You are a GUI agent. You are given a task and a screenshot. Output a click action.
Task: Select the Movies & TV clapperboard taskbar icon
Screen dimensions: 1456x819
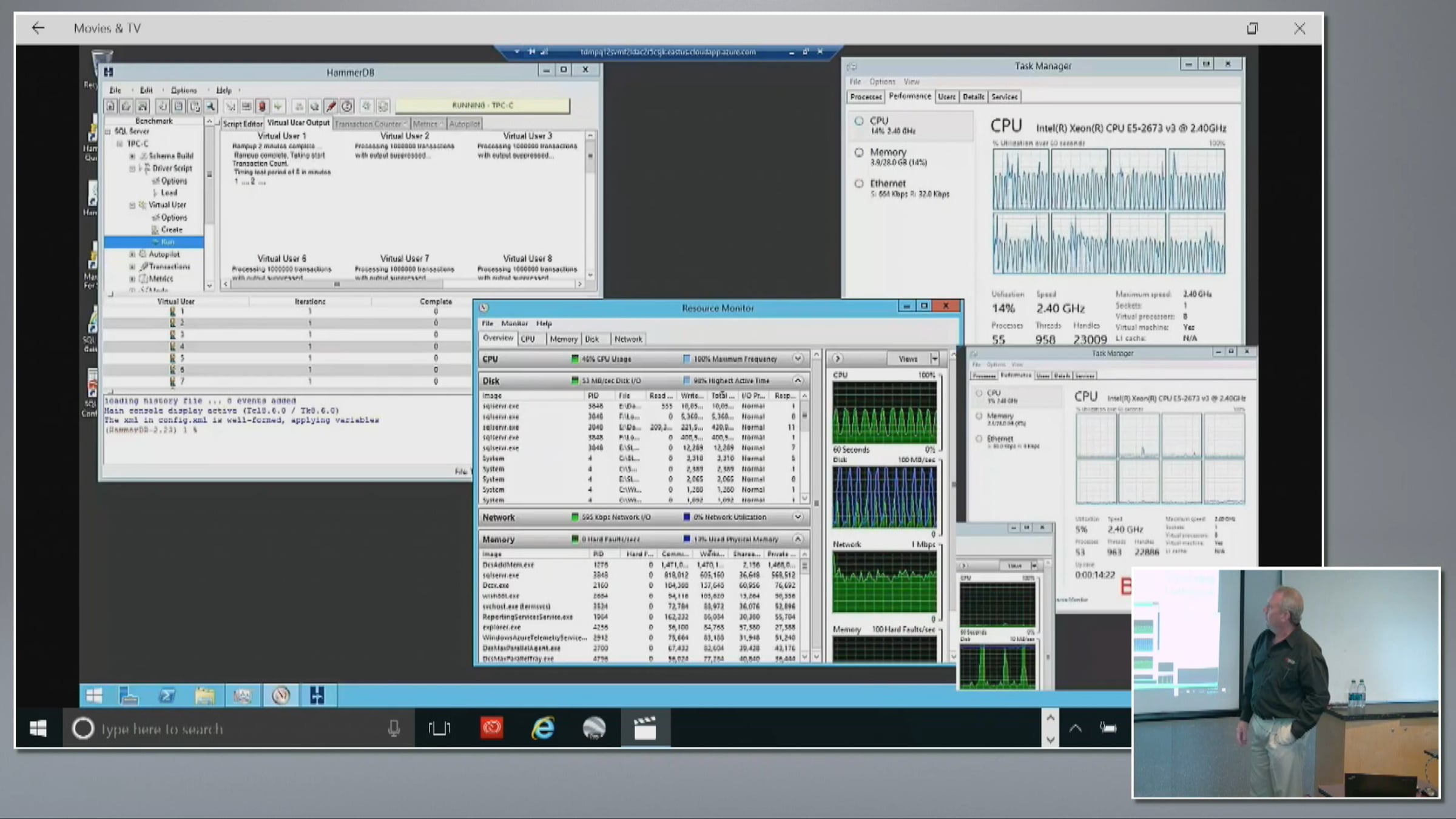pos(645,728)
